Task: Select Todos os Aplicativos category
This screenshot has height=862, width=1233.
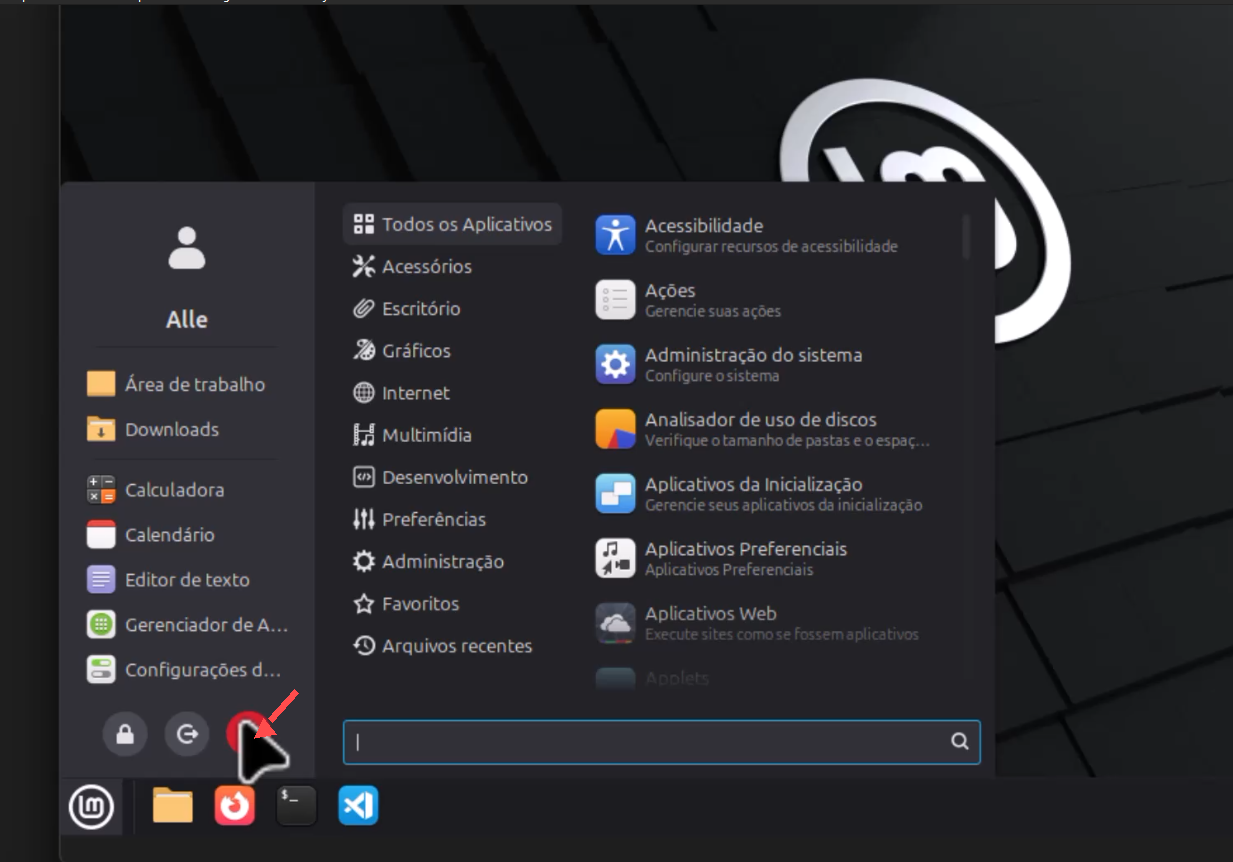Action: click(452, 224)
